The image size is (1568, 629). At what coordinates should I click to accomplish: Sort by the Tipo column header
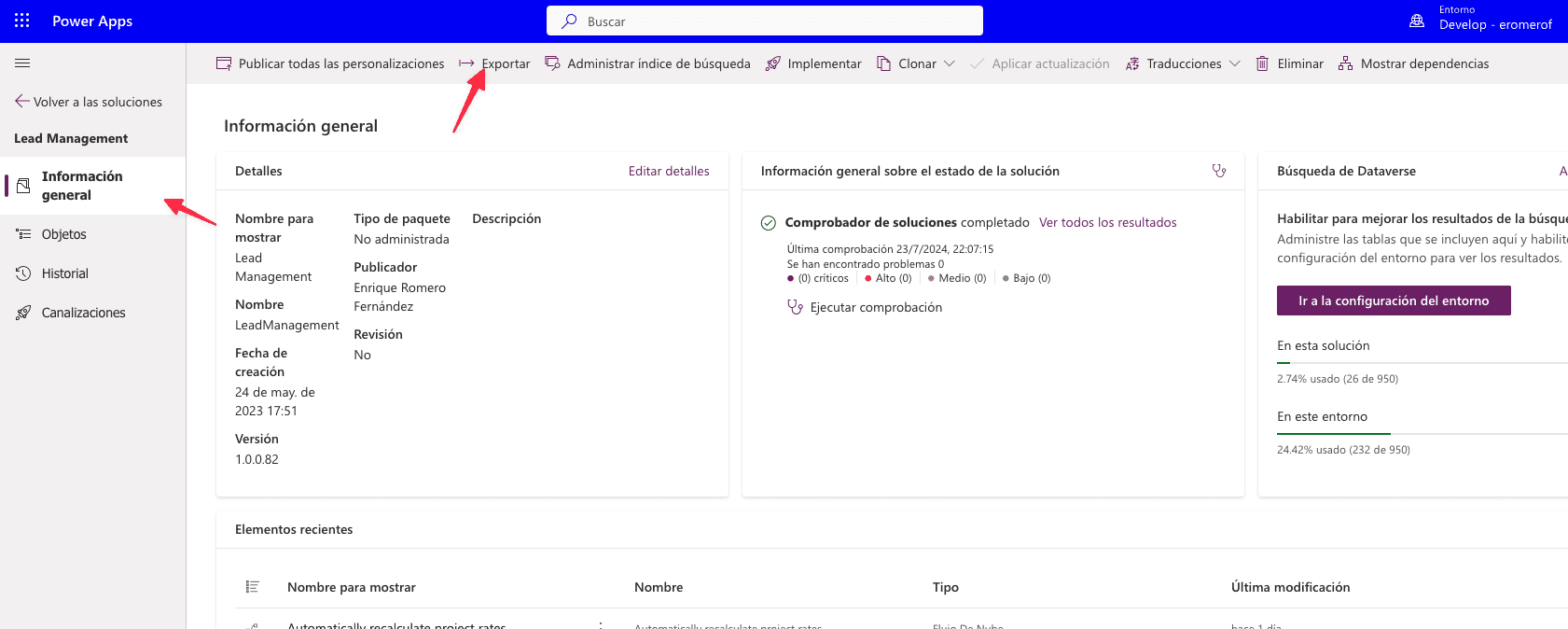(946, 587)
